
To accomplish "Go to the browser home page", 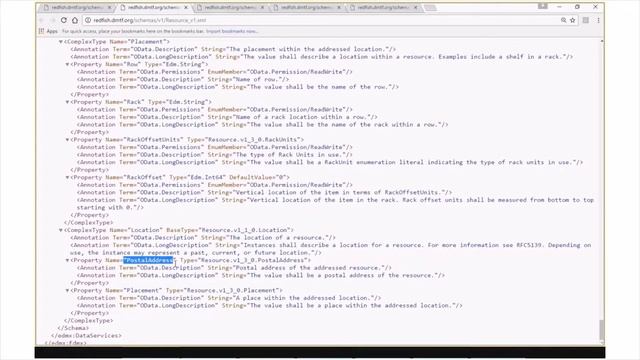I will click(75, 20).
